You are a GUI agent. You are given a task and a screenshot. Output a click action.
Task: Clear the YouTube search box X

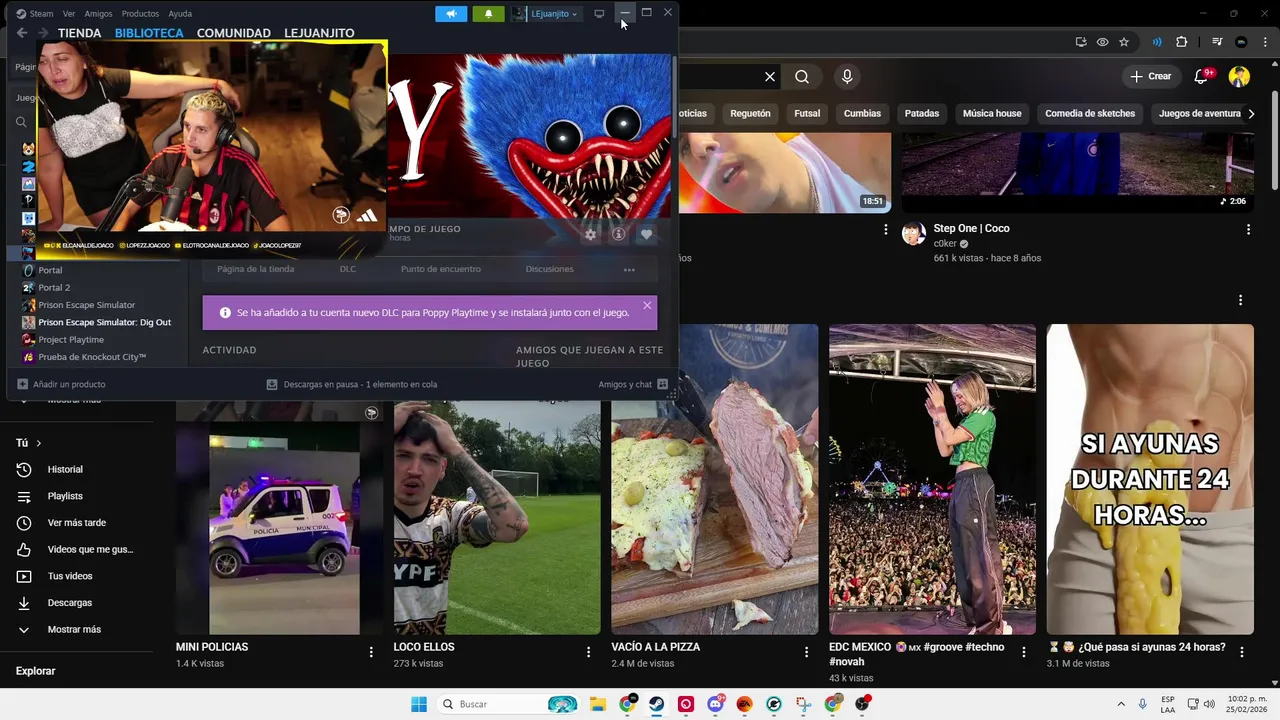pyautogui.click(x=770, y=77)
